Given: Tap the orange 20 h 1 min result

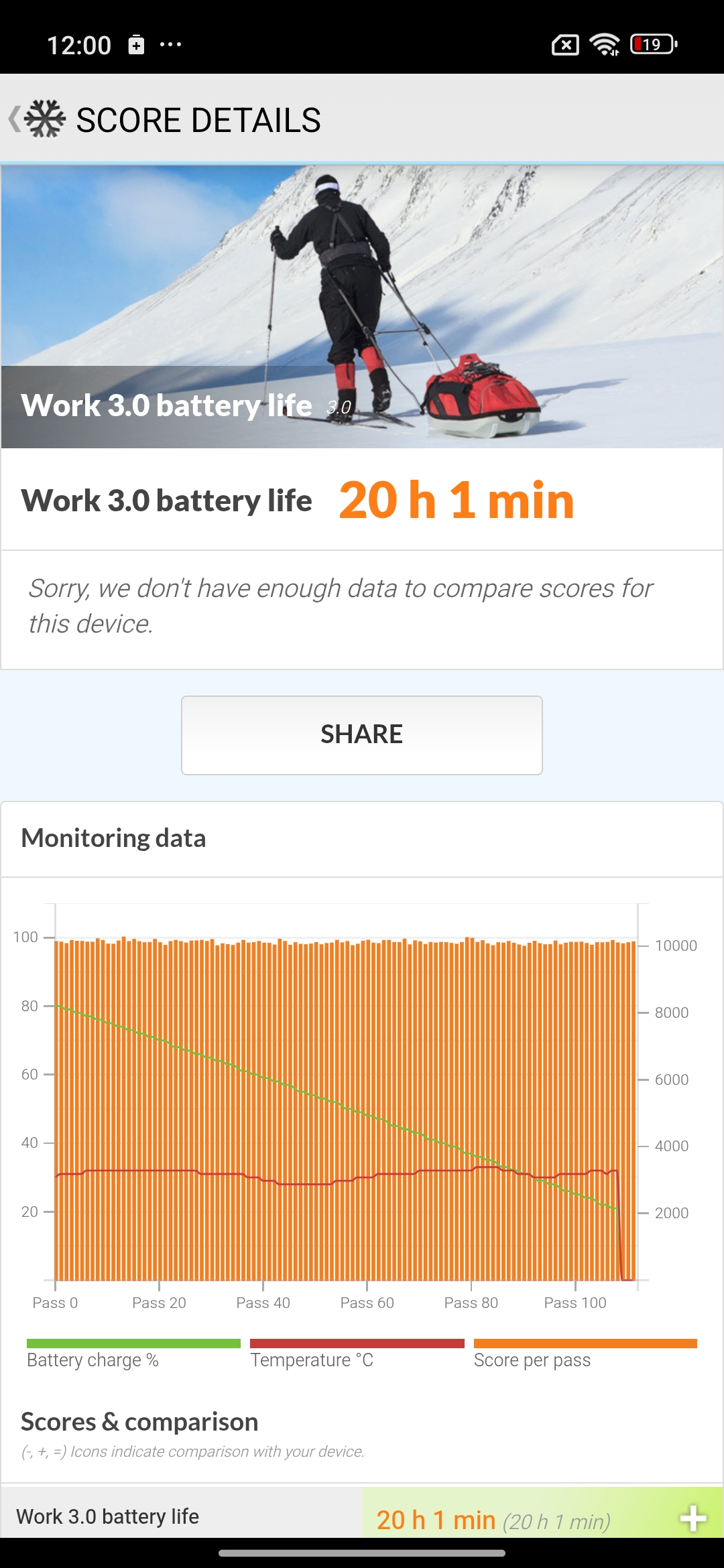Looking at the screenshot, I should 457,501.
